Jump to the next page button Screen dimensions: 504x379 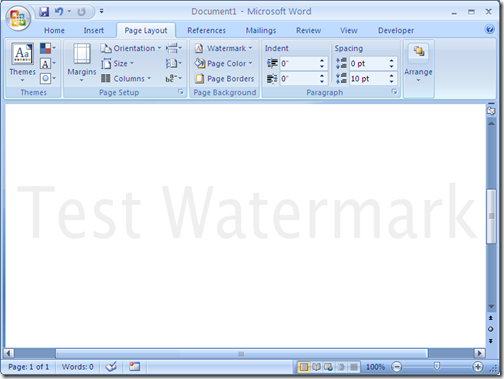coord(491,341)
